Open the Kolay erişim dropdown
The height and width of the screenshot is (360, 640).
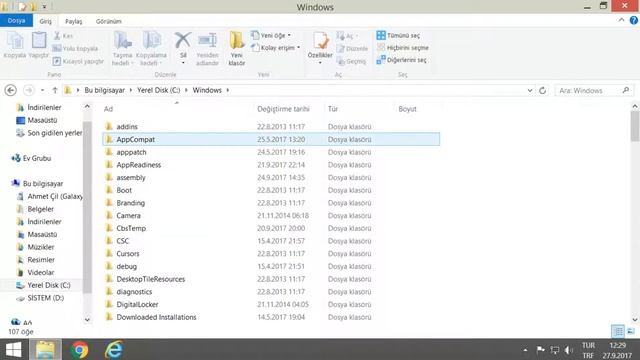tap(276, 48)
